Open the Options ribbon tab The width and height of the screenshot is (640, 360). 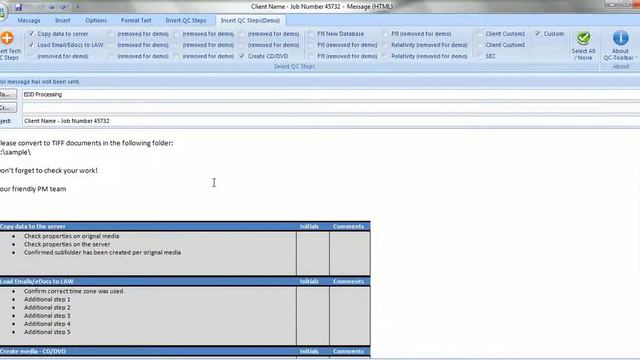pos(96,20)
